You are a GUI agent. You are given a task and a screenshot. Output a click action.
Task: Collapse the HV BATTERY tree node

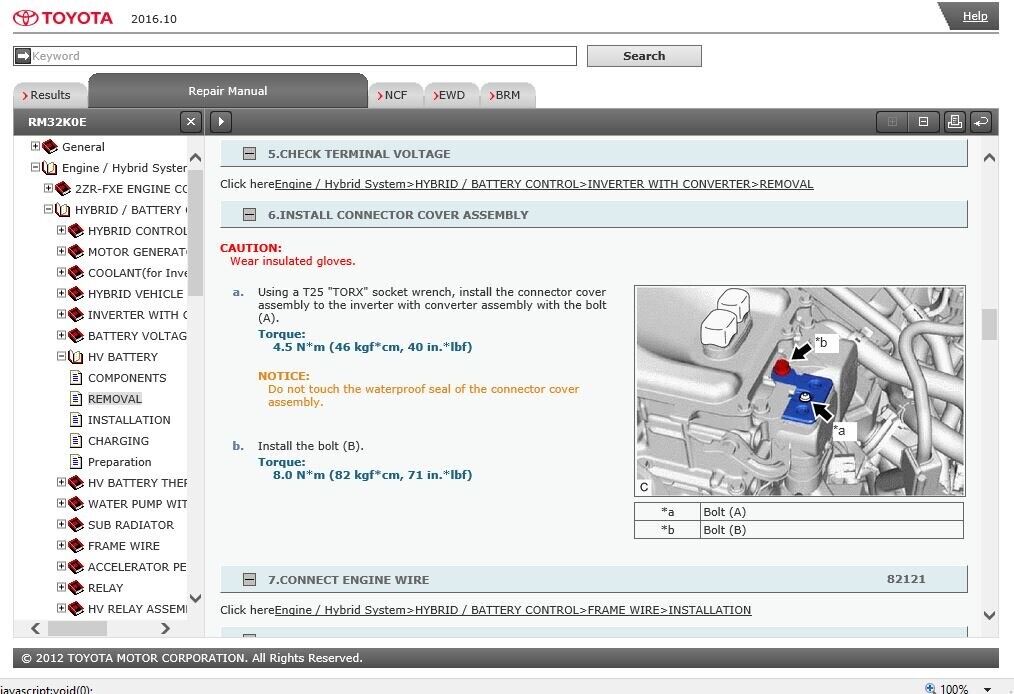click(x=61, y=357)
